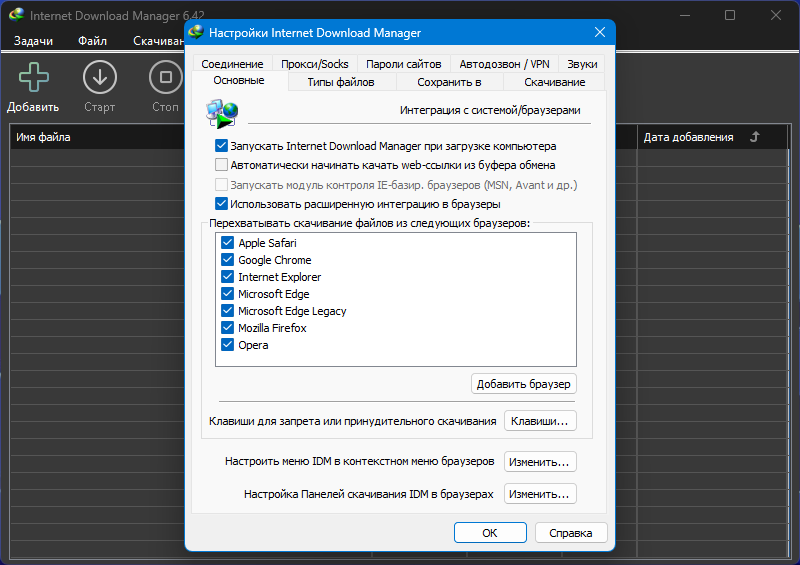Viewport: 800px width, 565px height.
Task: Close the settings dialog with X
Action: [x=600, y=32]
